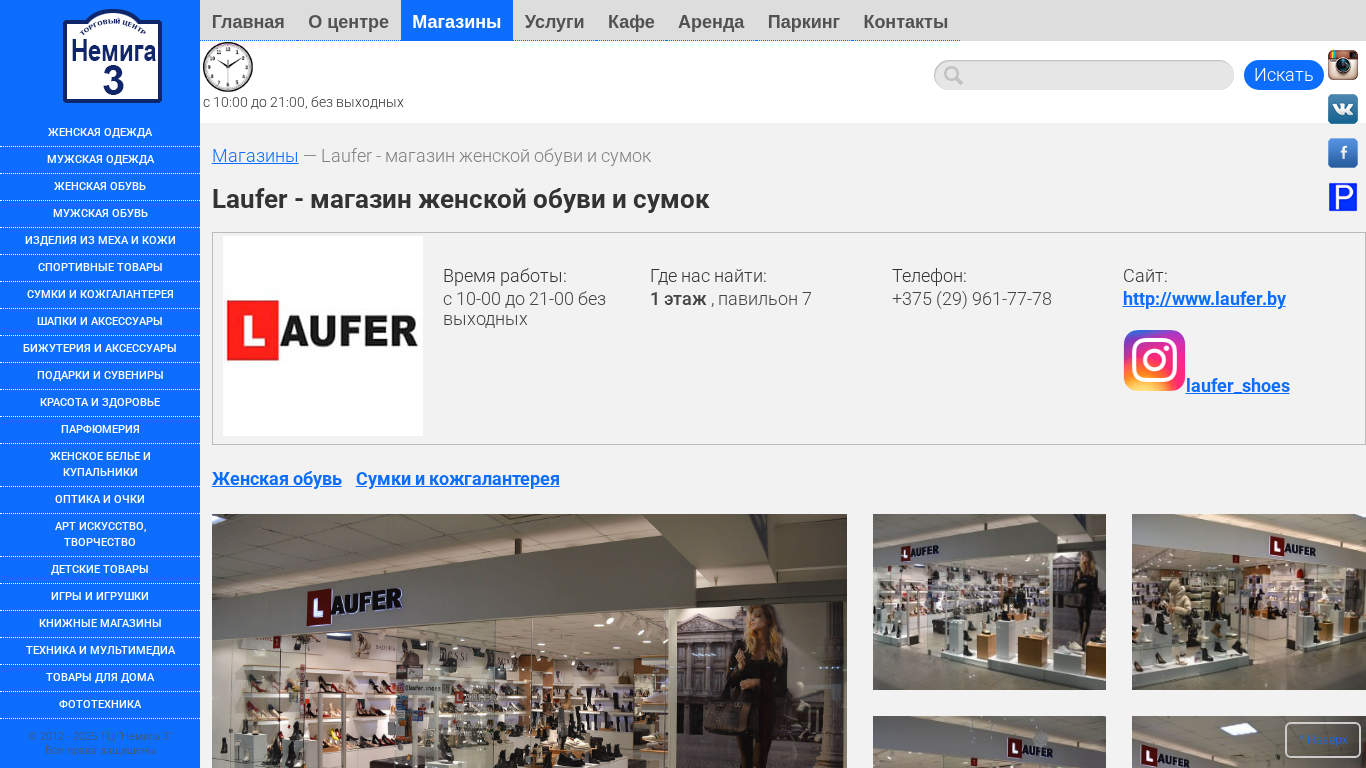Visit the http://www.laufer.by website link
1366x768 pixels.
[x=1204, y=299]
